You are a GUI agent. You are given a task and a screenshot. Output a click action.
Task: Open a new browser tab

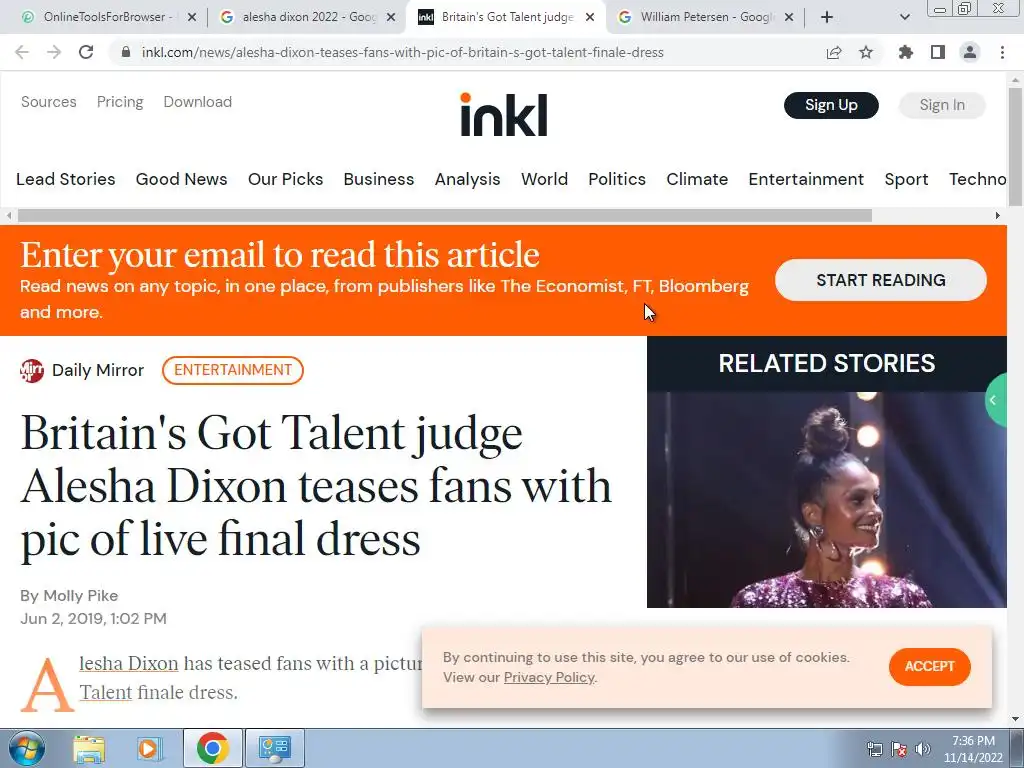coord(827,17)
